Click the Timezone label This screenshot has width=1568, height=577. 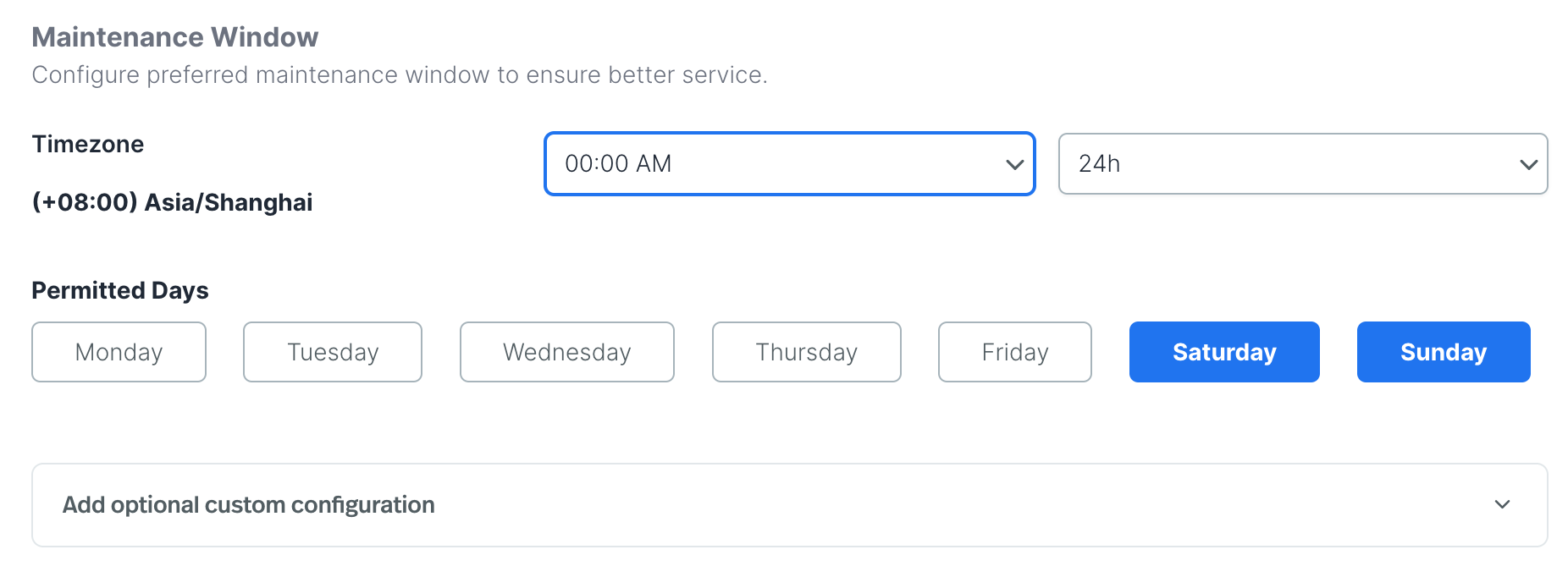click(88, 144)
